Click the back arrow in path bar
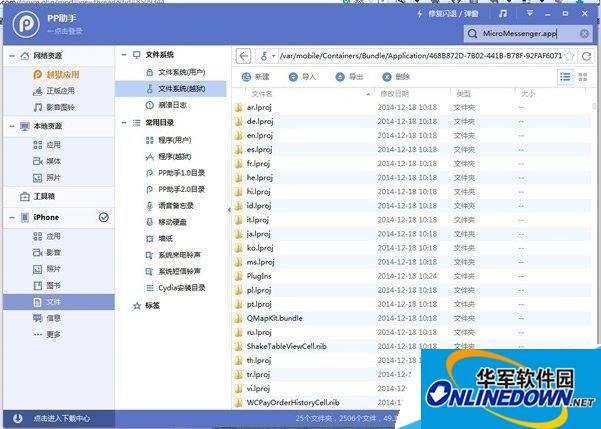601x429 pixels. pos(244,55)
